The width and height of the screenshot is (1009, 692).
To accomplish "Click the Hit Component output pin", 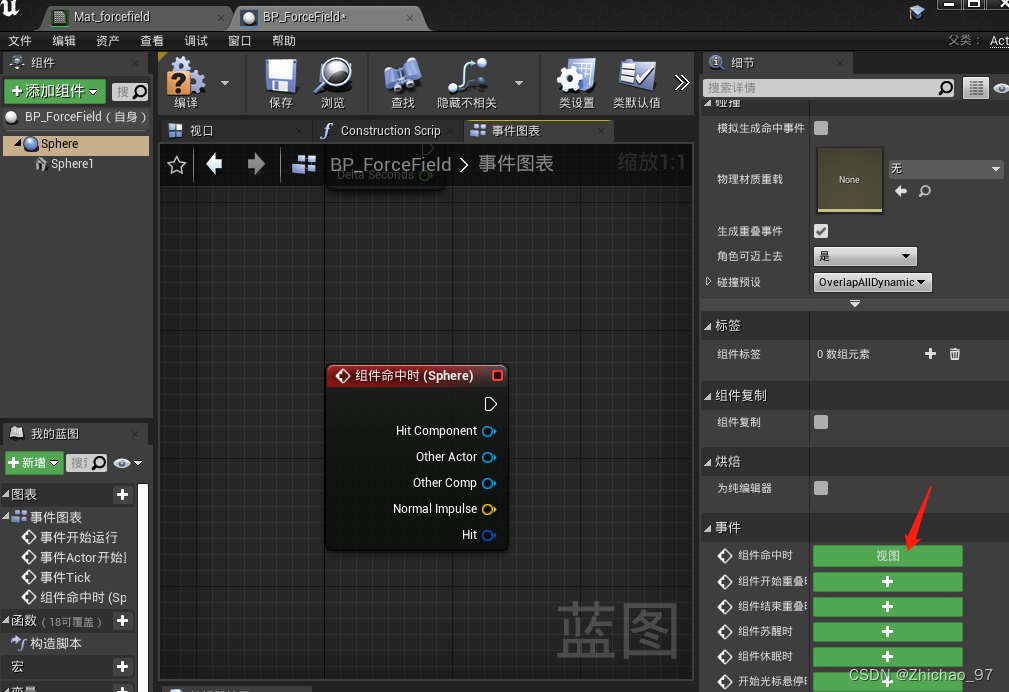I will click(489, 431).
